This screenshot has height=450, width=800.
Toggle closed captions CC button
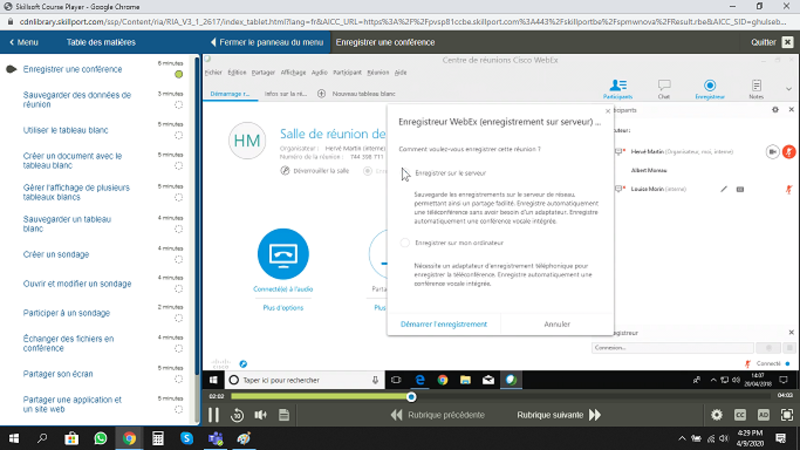coord(740,415)
